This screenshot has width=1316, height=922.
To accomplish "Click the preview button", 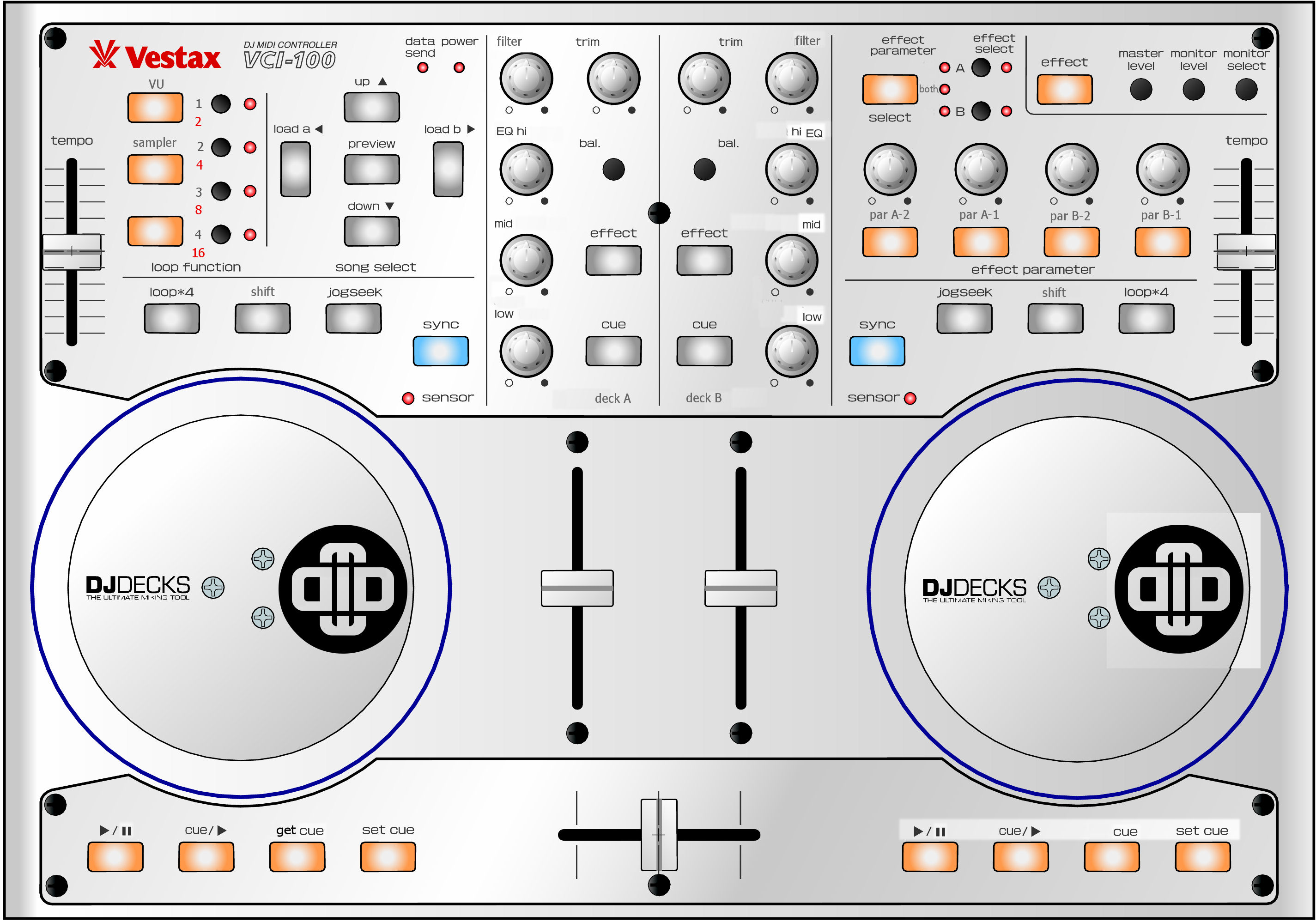I will click(x=371, y=169).
